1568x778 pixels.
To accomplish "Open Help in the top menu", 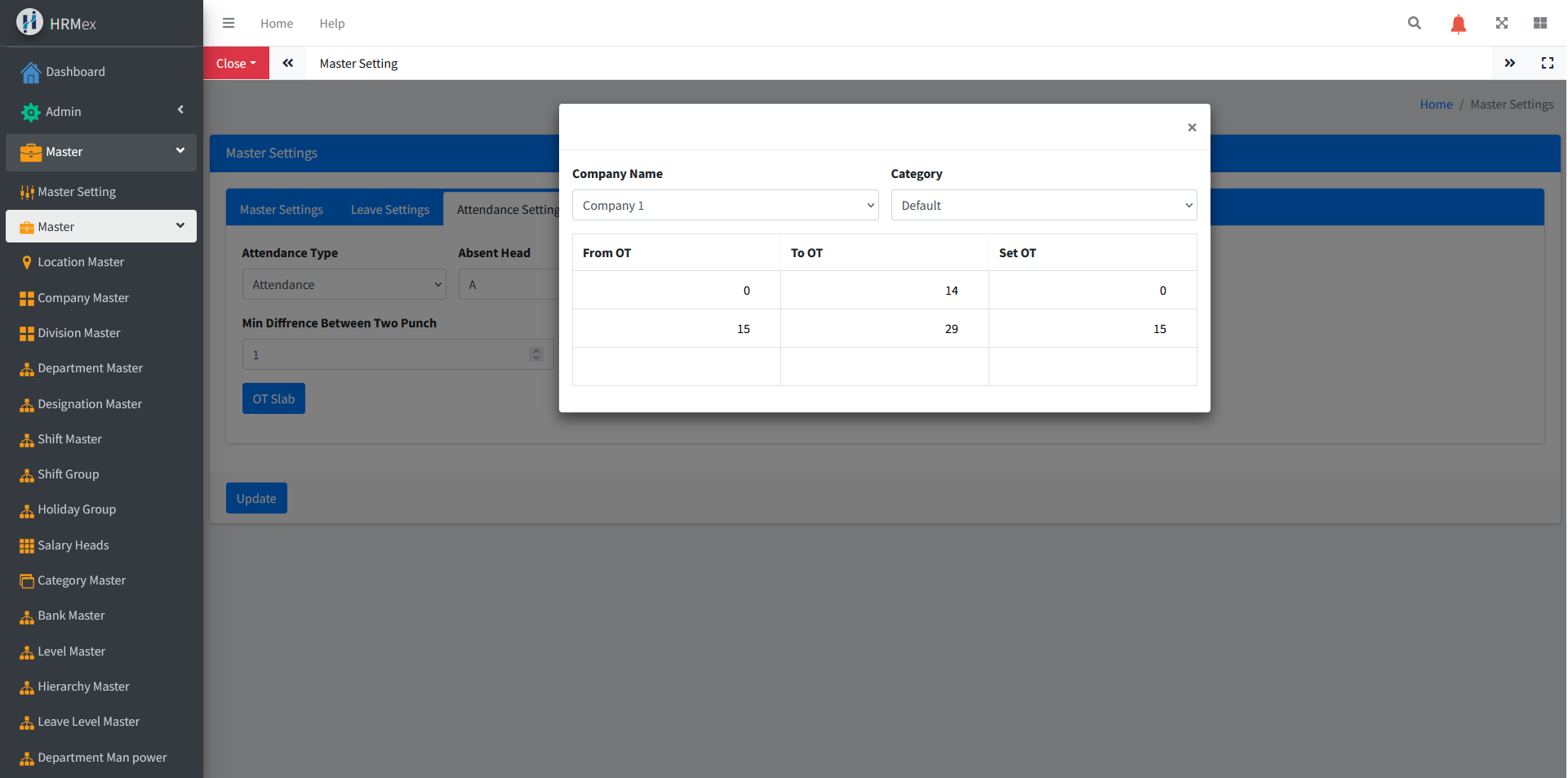I will (331, 24).
